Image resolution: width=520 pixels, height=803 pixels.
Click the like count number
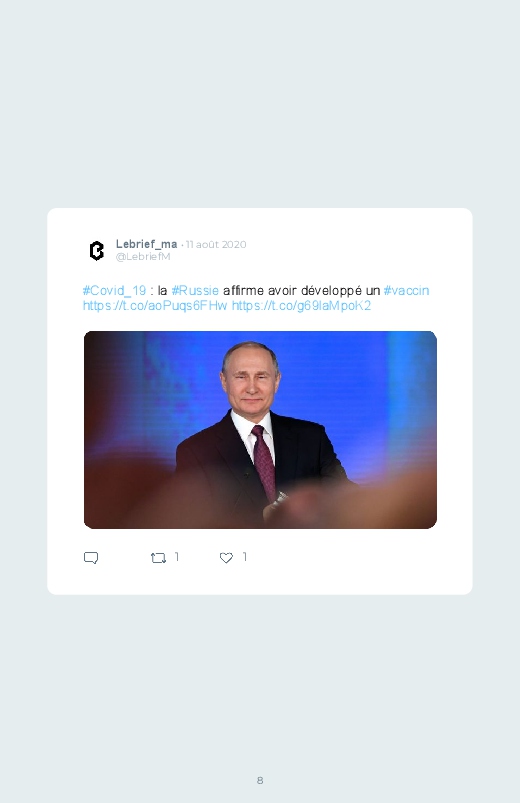[245, 557]
